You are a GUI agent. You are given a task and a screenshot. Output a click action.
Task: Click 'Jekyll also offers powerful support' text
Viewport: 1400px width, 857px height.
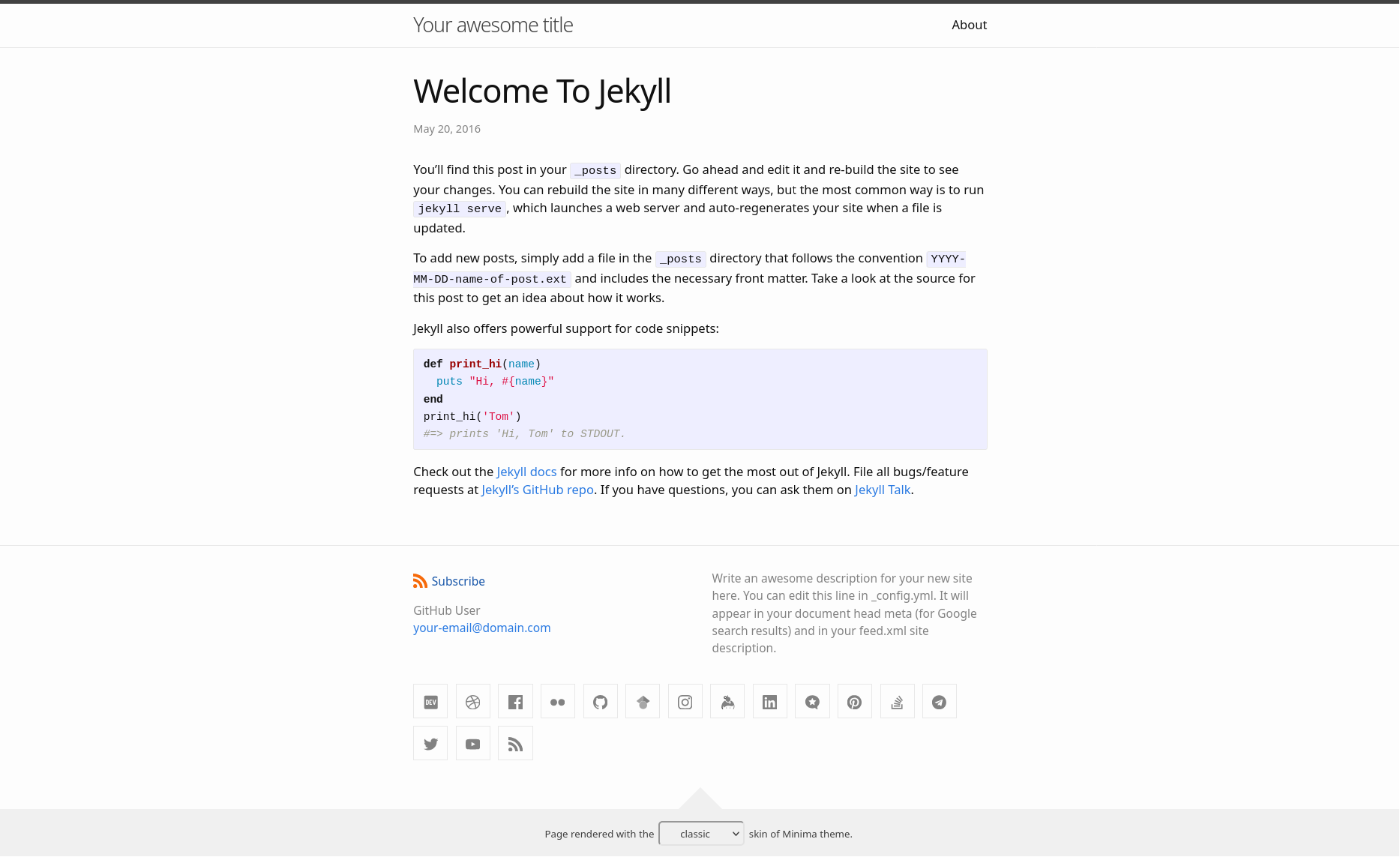point(566,328)
